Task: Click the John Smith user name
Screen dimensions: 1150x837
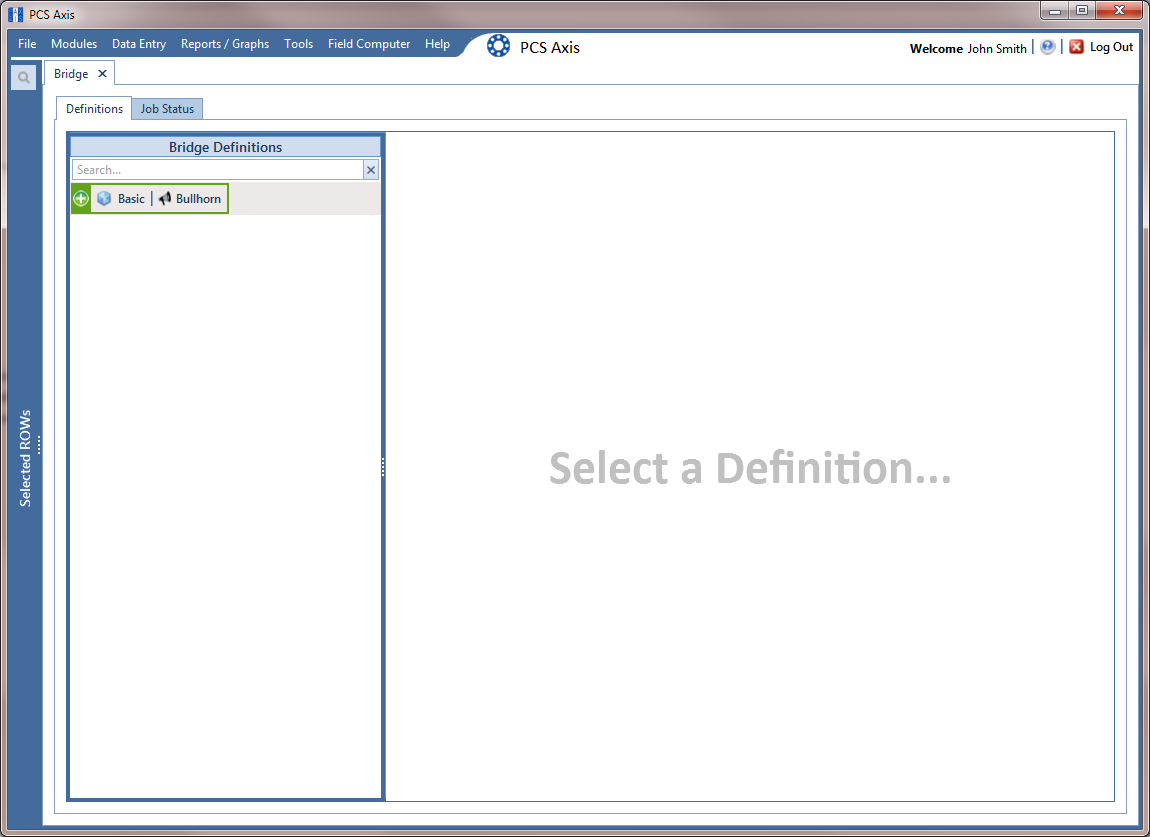Action: (x=996, y=48)
